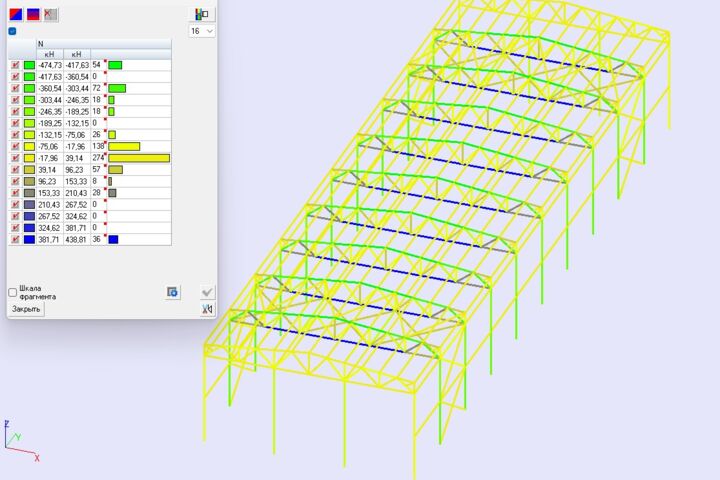Click the element count 57
The width and height of the screenshot is (720, 480).
pos(96,169)
